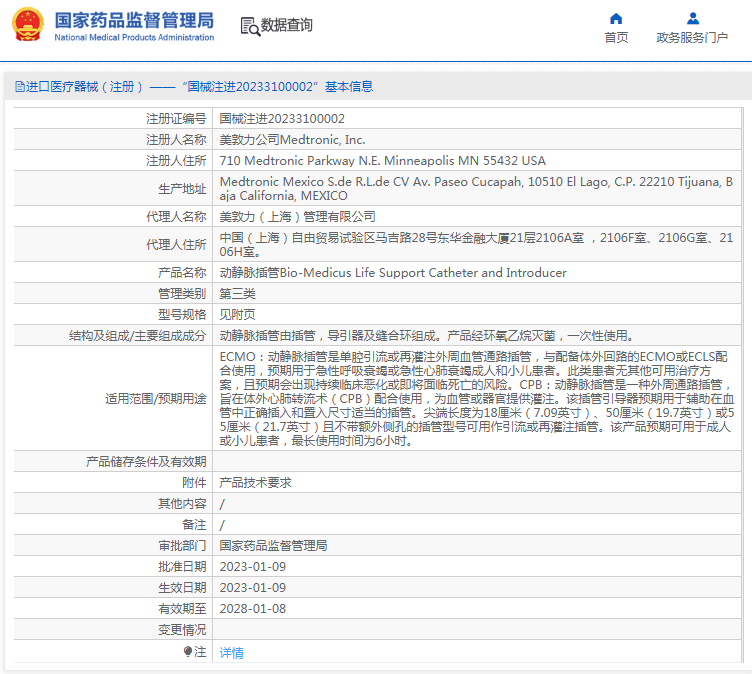Click the 审批部门 row label

pyautogui.click(x=182, y=545)
